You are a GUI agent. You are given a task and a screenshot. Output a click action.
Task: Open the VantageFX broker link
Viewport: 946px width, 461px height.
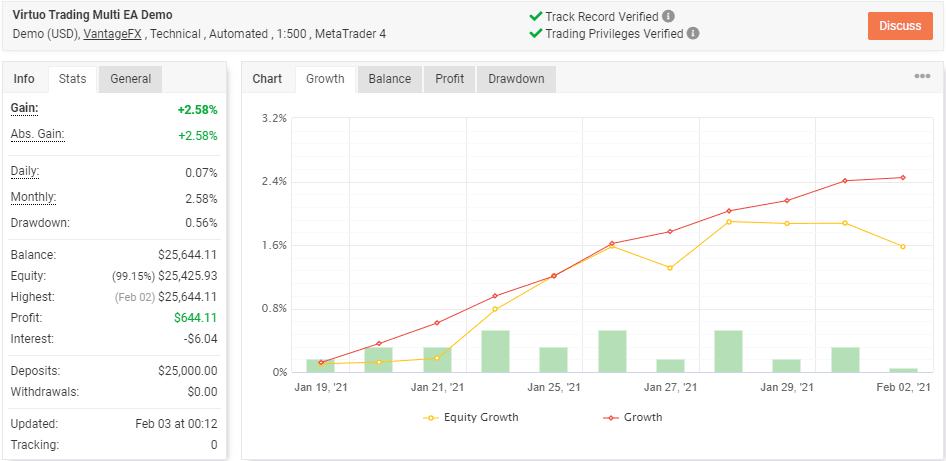click(x=111, y=34)
